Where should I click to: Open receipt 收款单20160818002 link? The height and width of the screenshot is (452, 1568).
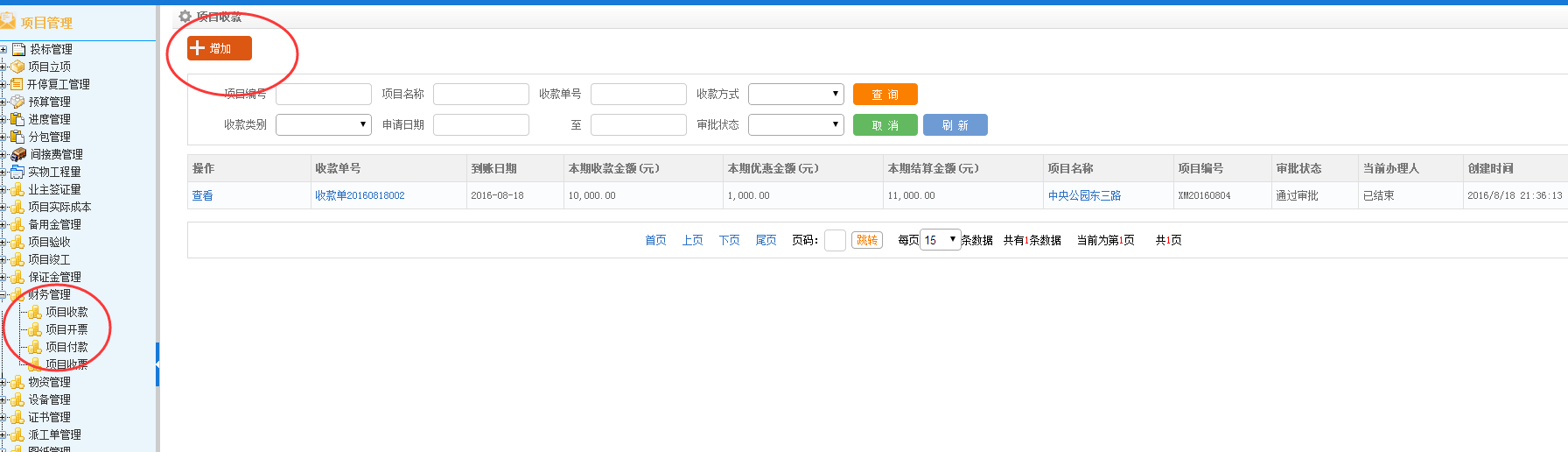click(360, 195)
